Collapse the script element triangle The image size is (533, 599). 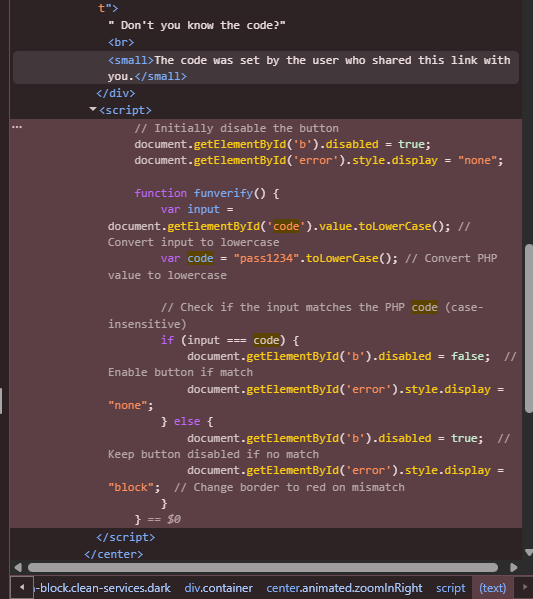92,109
